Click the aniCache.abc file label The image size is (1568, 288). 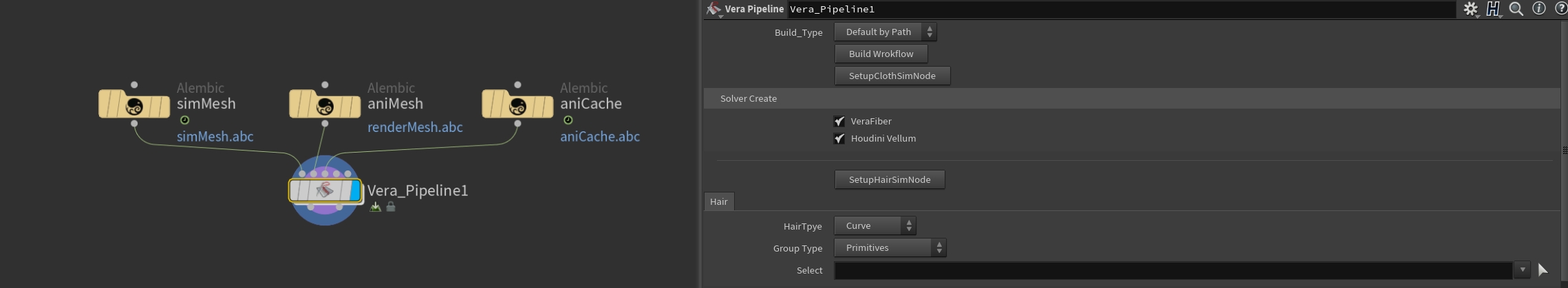600,136
